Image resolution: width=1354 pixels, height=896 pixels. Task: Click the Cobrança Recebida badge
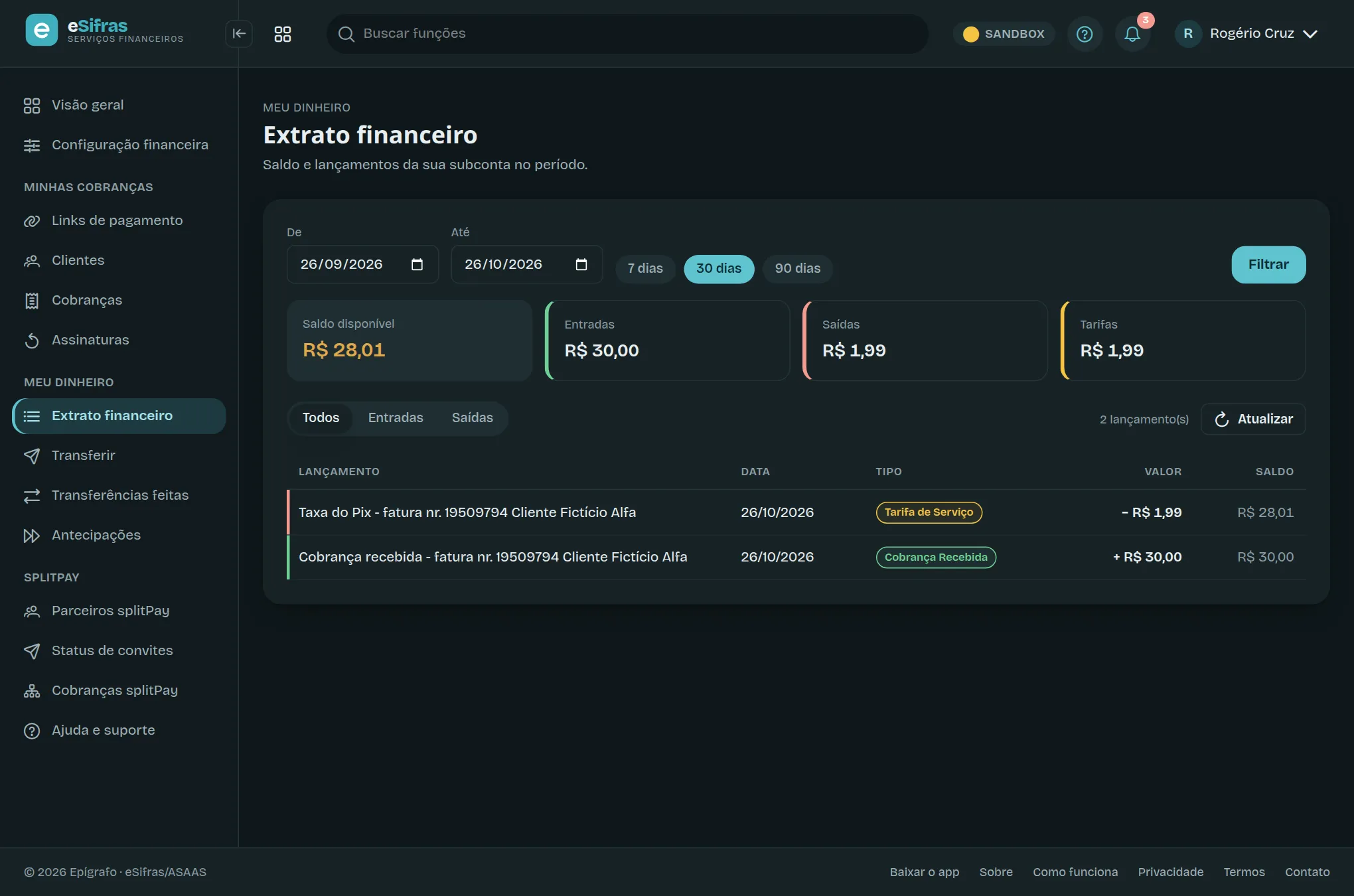(x=936, y=558)
